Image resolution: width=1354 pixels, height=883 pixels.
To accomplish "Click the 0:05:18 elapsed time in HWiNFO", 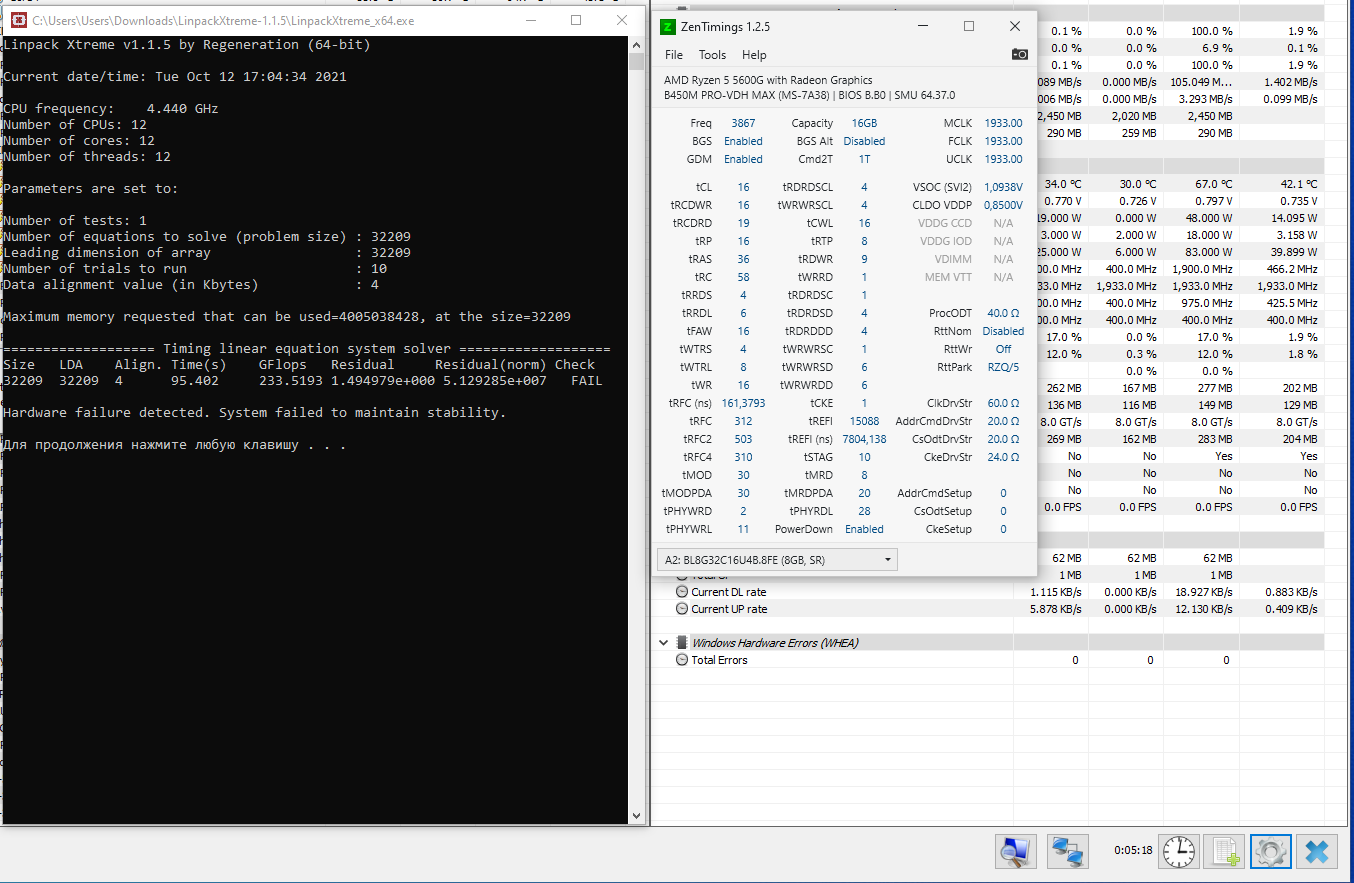I will 1133,851.
